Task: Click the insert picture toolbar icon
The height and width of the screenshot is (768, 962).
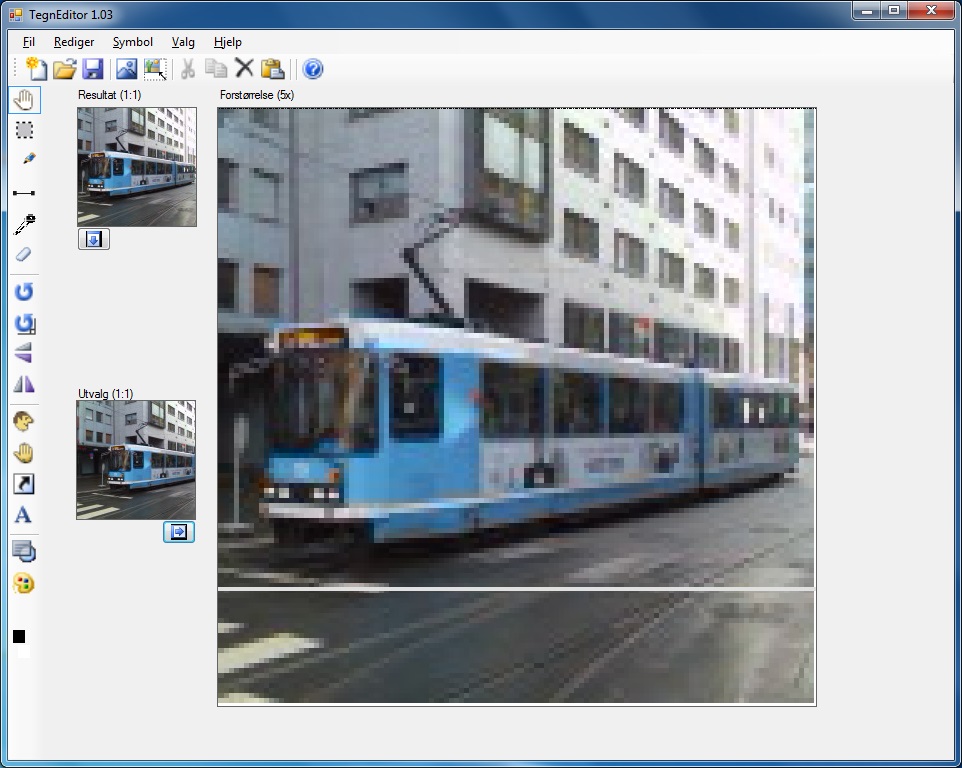Action: tap(126, 69)
